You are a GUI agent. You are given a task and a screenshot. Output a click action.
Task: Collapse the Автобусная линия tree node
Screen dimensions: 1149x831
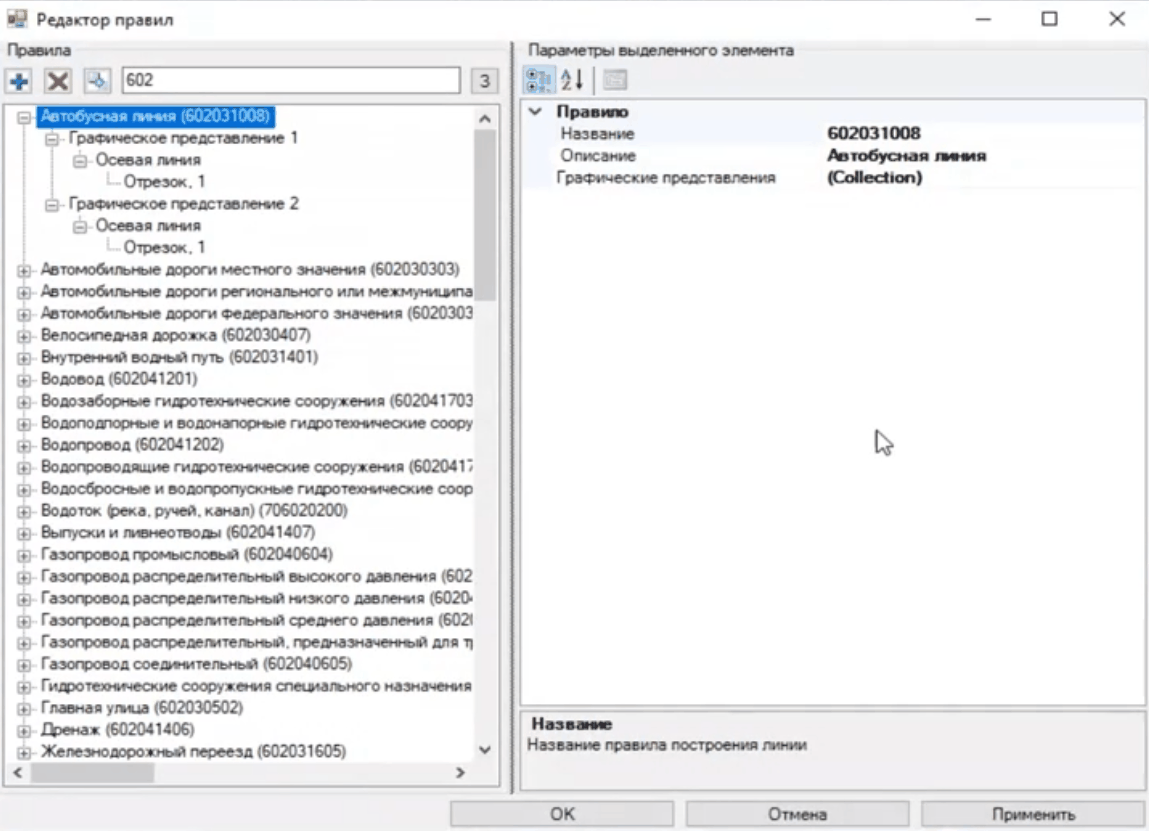(24, 116)
